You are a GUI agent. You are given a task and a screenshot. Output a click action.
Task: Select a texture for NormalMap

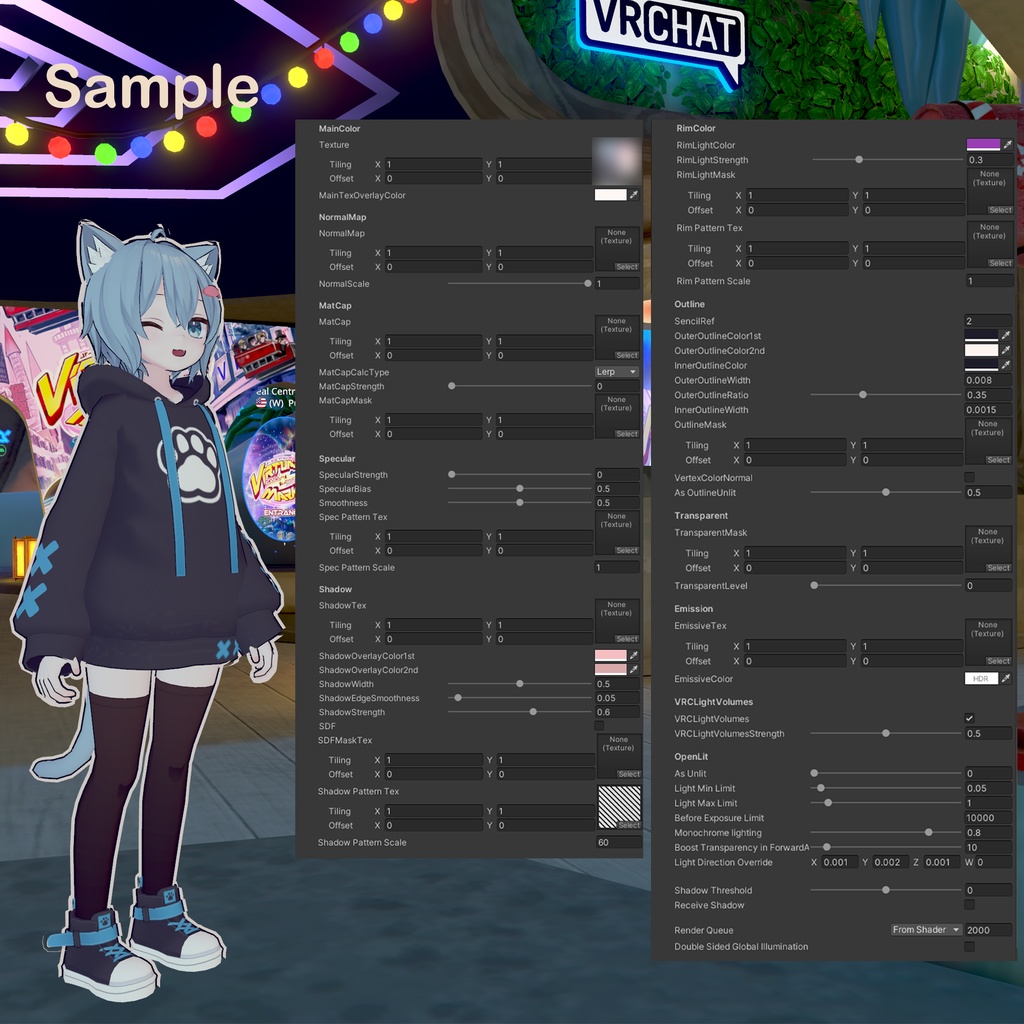(x=626, y=266)
